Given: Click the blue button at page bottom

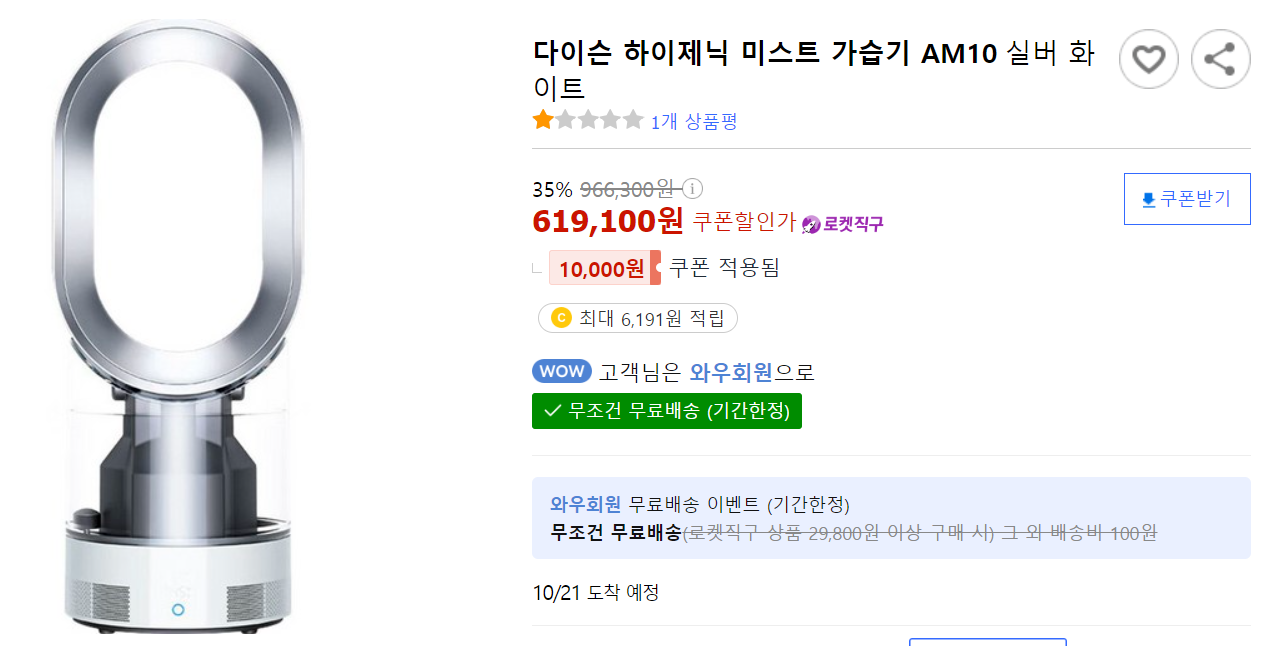Looking at the screenshot, I should point(988,643).
